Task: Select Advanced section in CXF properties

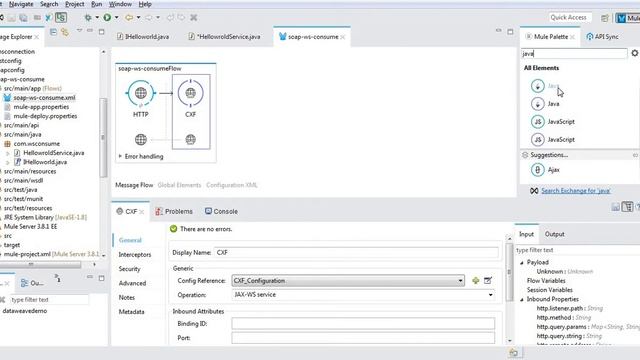Action: (132, 283)
